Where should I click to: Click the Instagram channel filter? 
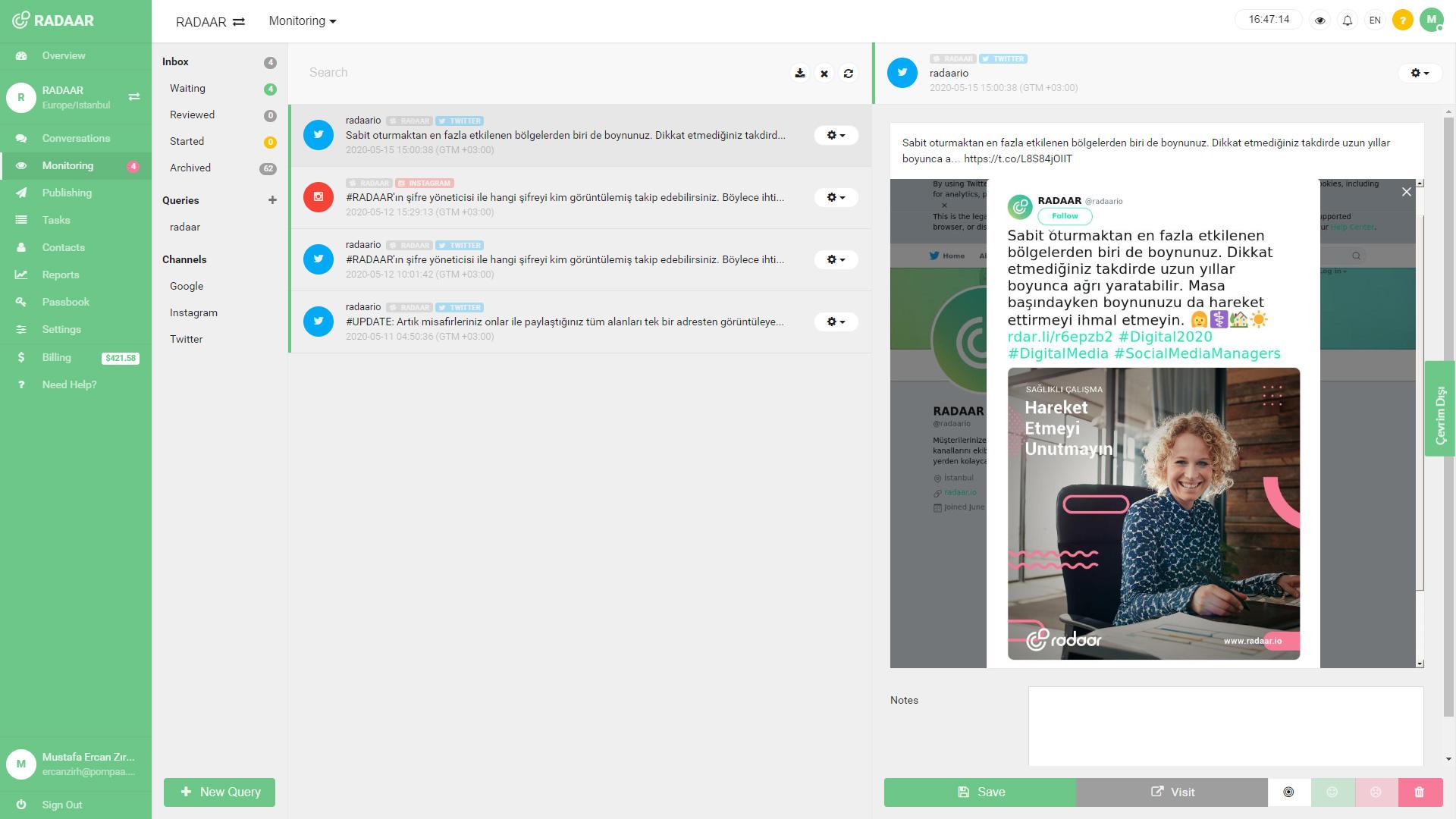click(x=194, y=312)
